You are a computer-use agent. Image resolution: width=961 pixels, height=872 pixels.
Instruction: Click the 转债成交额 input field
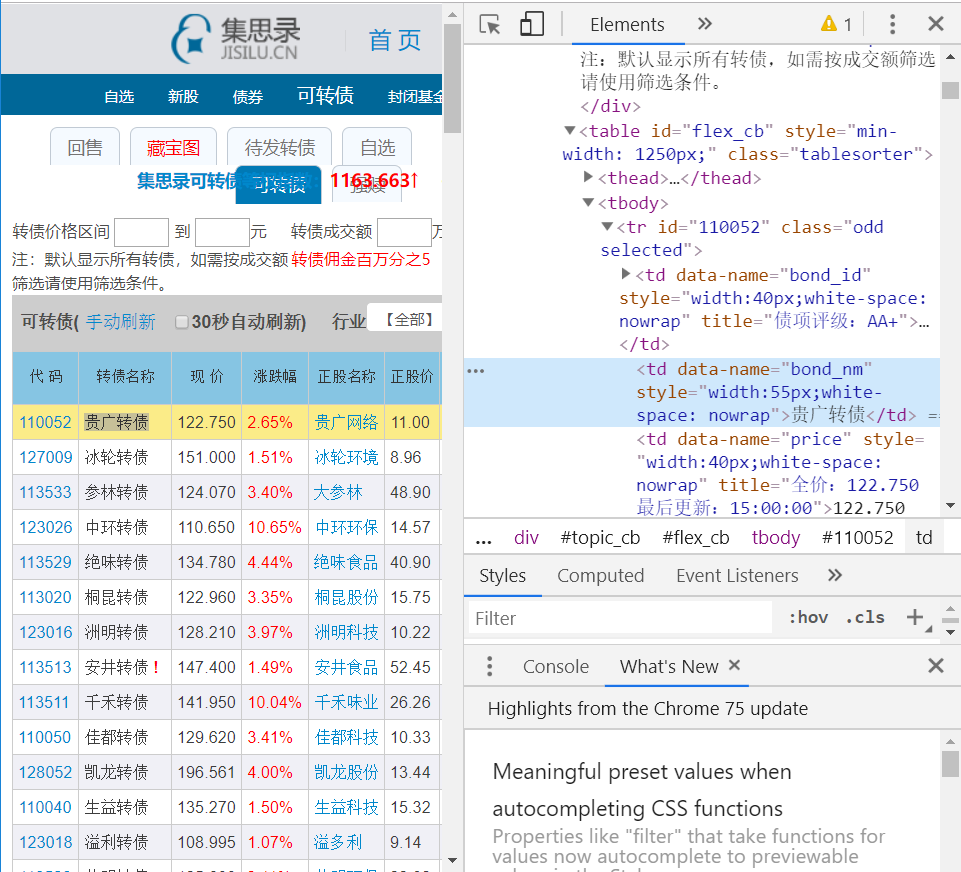pos(405,232)
